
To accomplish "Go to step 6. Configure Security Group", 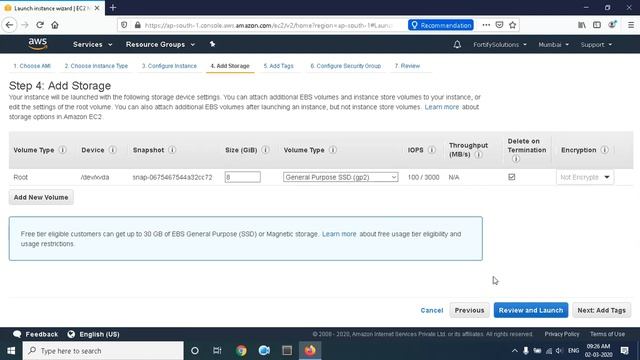I will coord(345,66).
